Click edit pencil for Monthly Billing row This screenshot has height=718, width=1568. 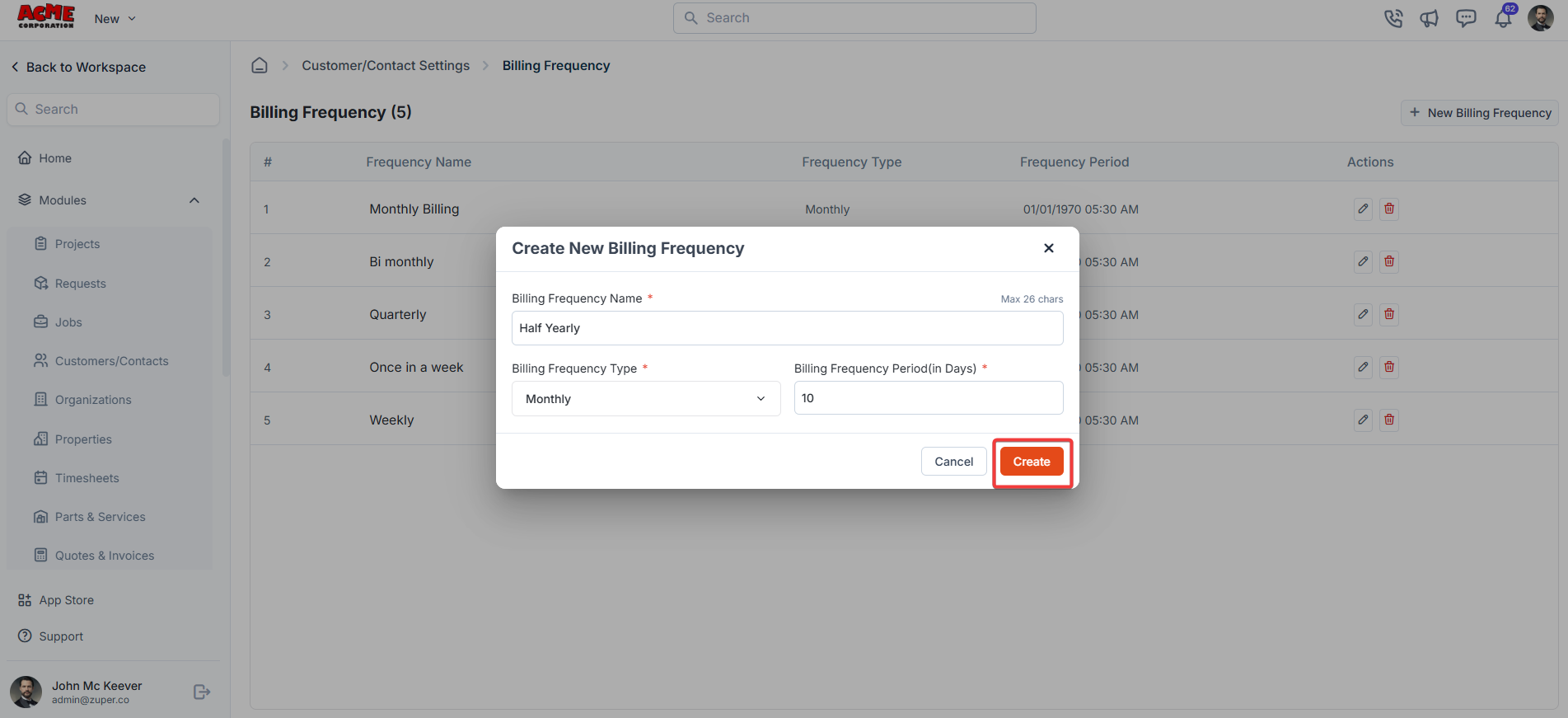(1364, 209)
